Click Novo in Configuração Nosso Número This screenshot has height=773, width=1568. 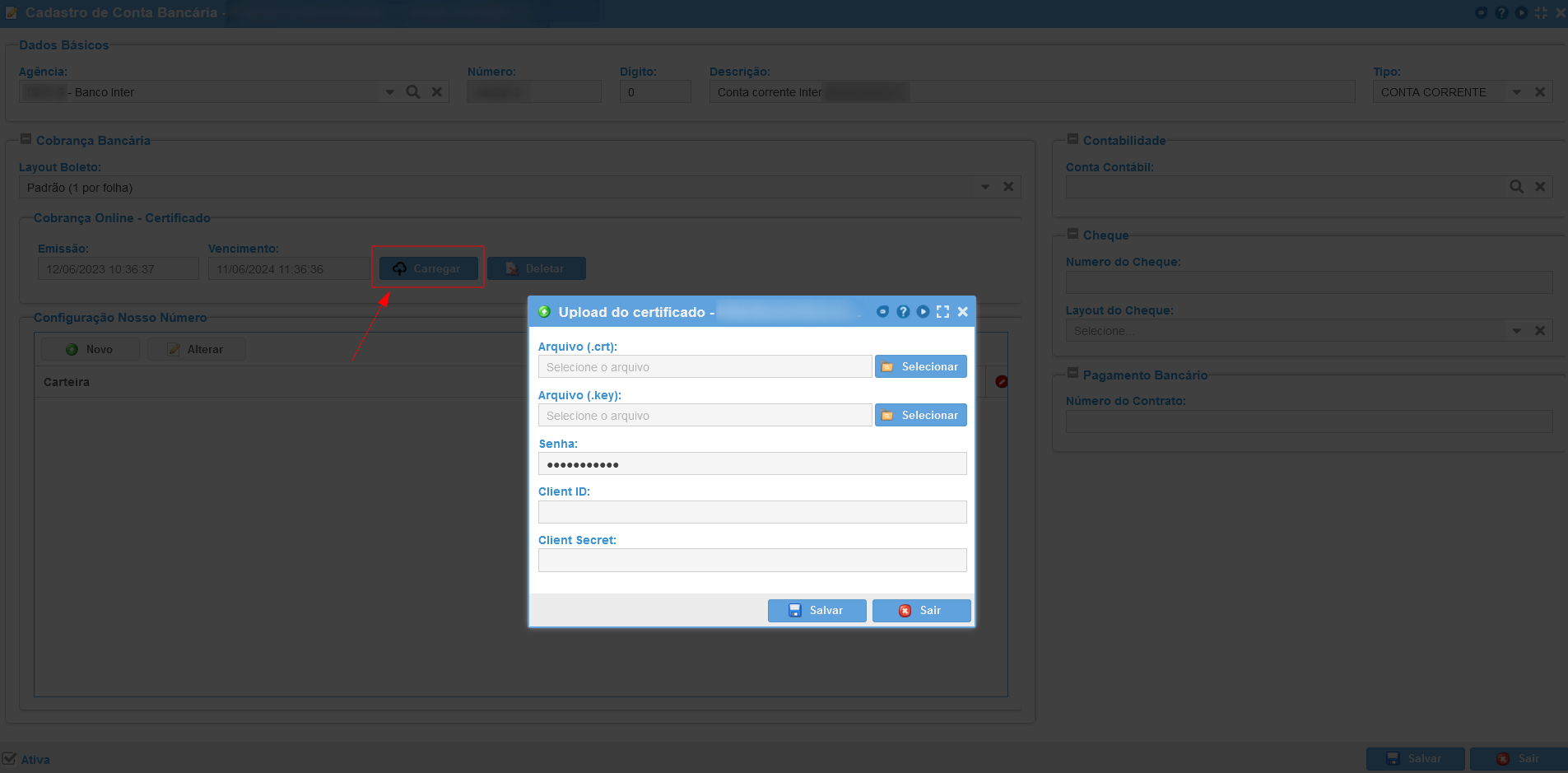(90, 349)
